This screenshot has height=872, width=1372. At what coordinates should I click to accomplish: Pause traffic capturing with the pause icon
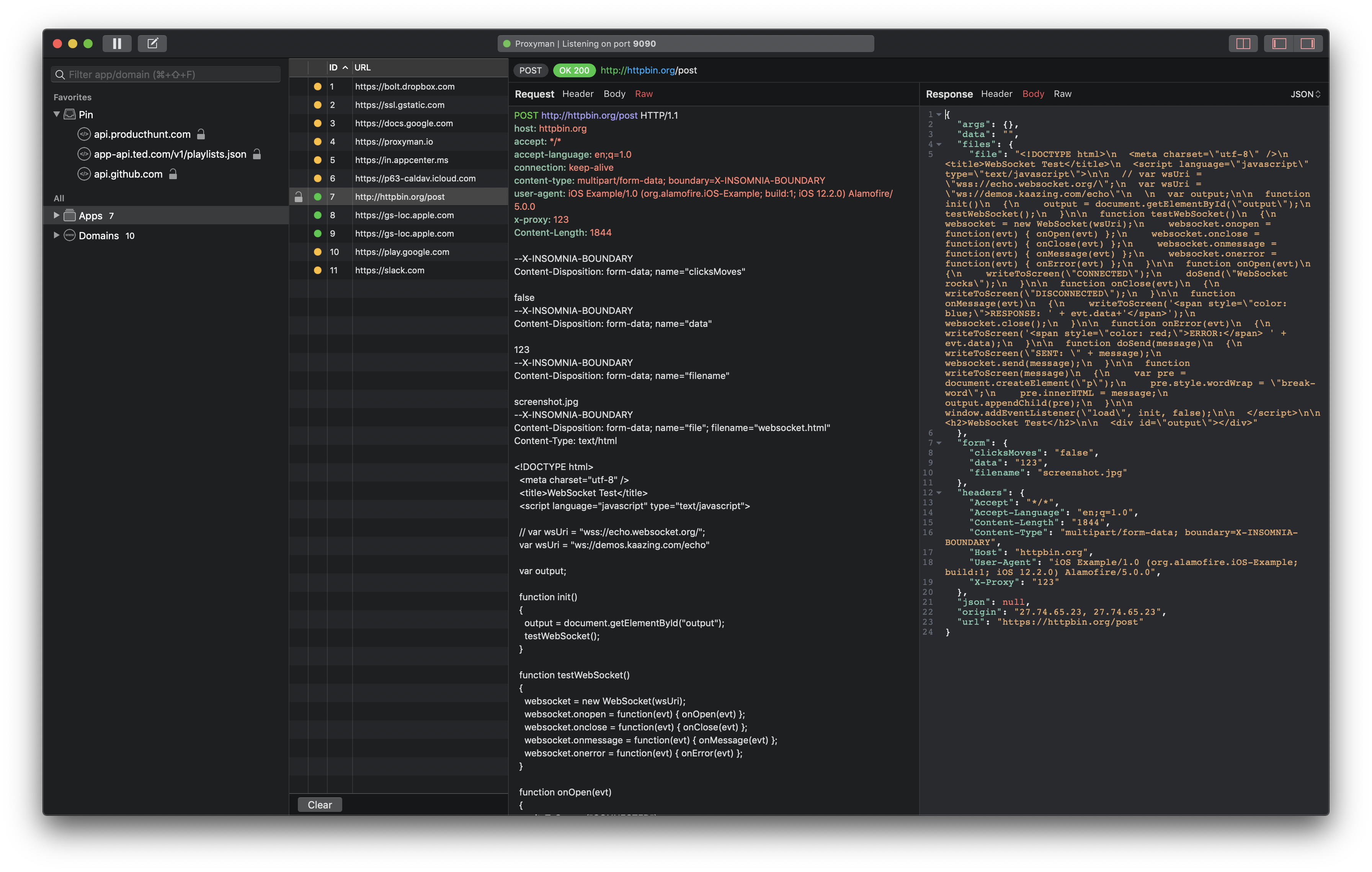coord(117,43)
